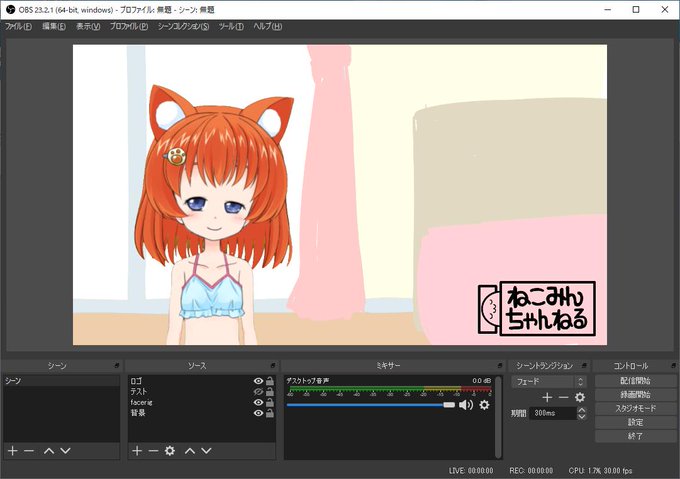This screenshot has height=479, width=680.
Task: Undock the シーン panel
Action: [x=117, y=365]
